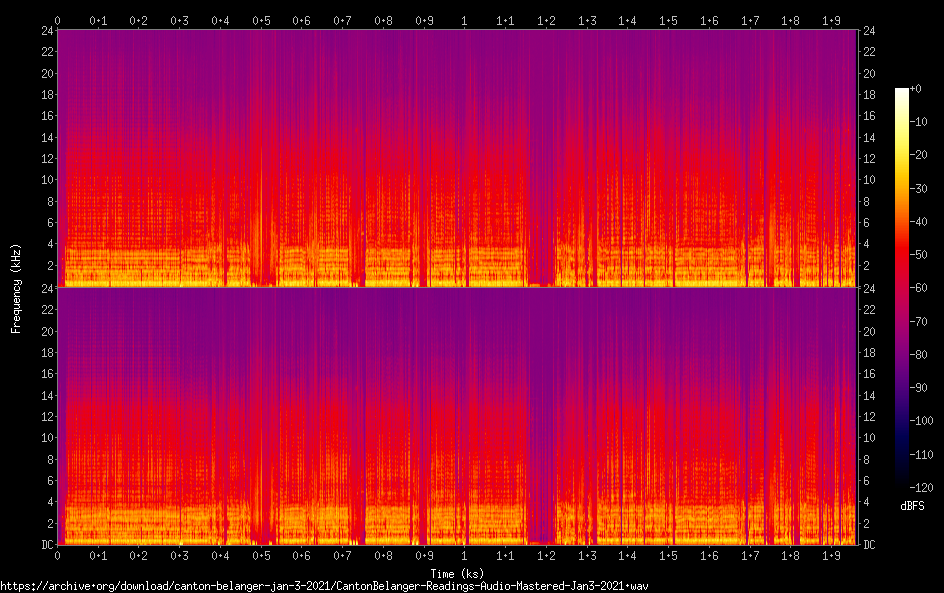Click "0.5" tick on the top time axis

click(261, 21)
